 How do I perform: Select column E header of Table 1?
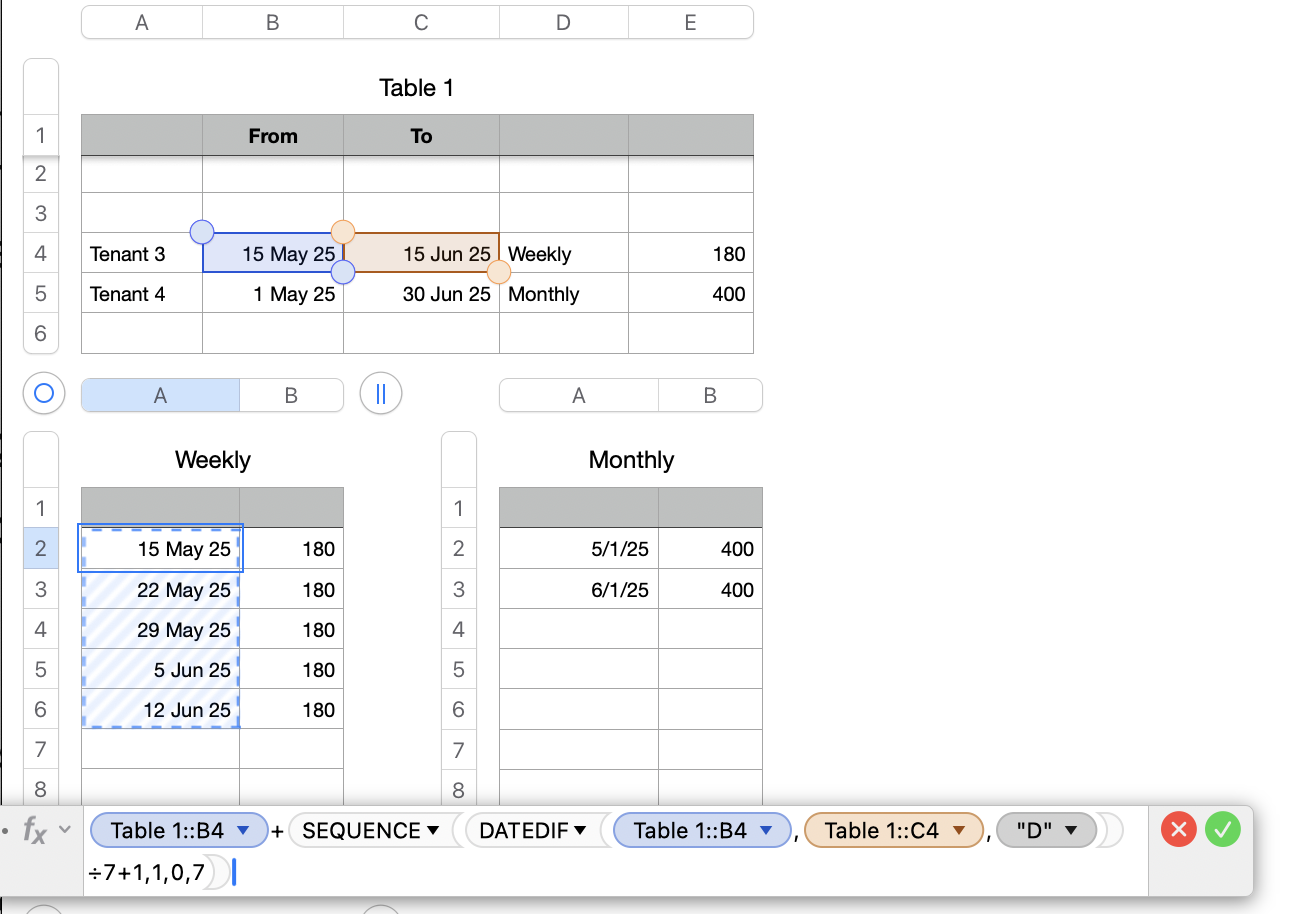(x=691, y=22)
